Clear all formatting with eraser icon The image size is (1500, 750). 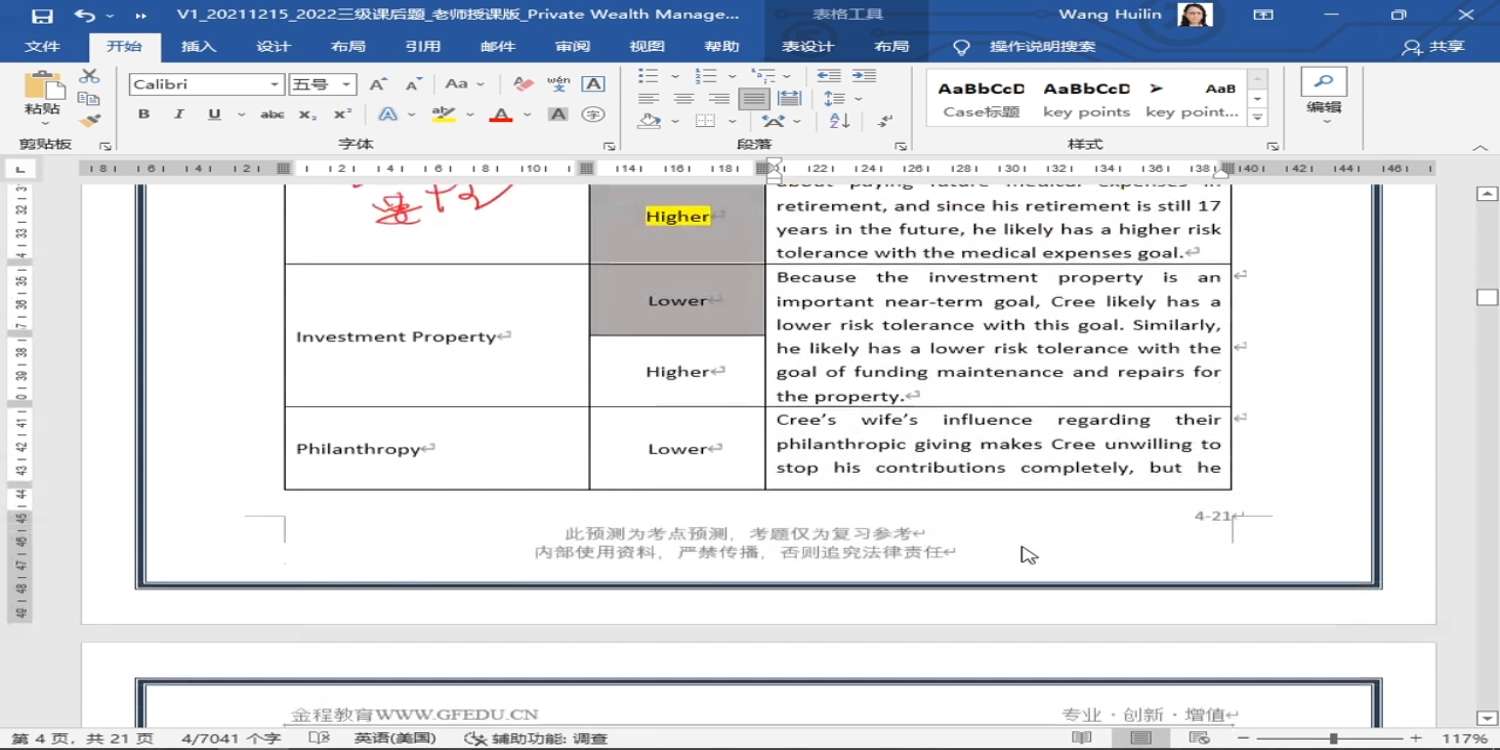coord(522,84)
